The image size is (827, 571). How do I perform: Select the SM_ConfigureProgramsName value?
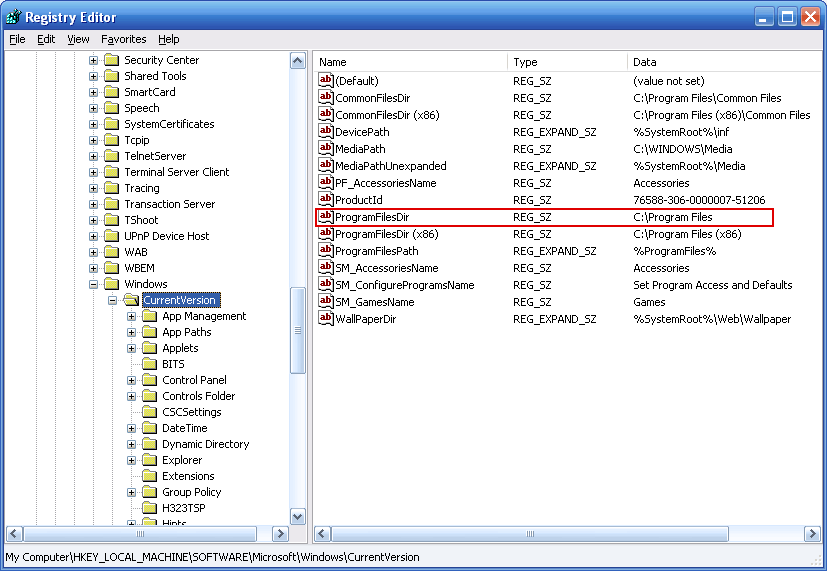tap(405, 285)
